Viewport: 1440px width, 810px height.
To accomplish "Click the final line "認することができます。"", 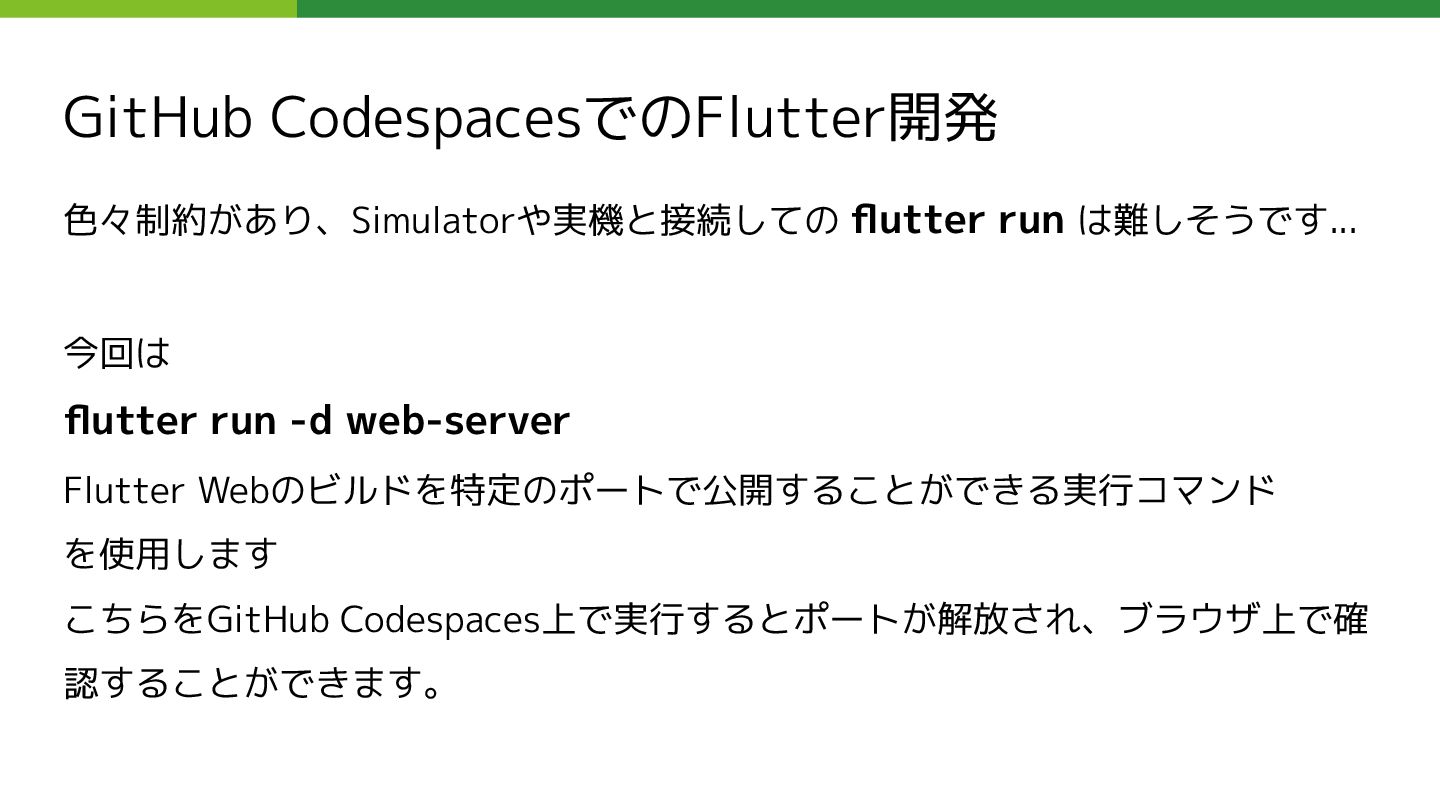I will click(253, 683).
